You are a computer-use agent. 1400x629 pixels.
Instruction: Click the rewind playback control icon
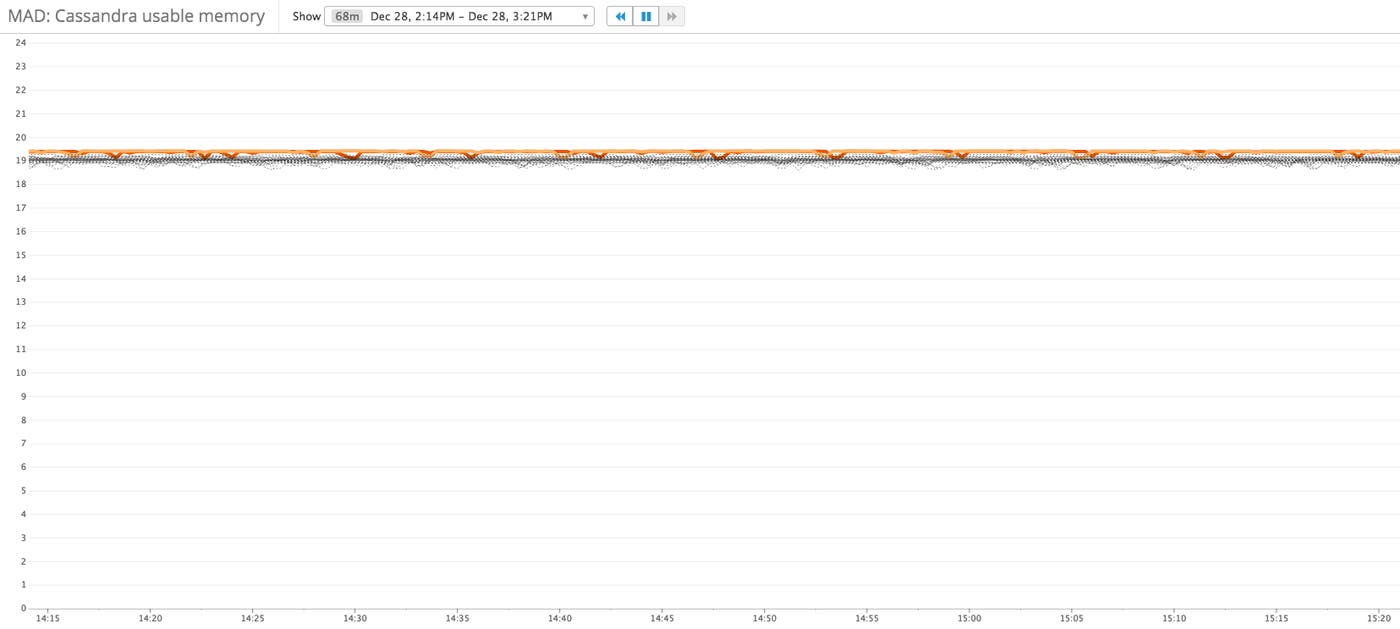(x=620, y=16)
